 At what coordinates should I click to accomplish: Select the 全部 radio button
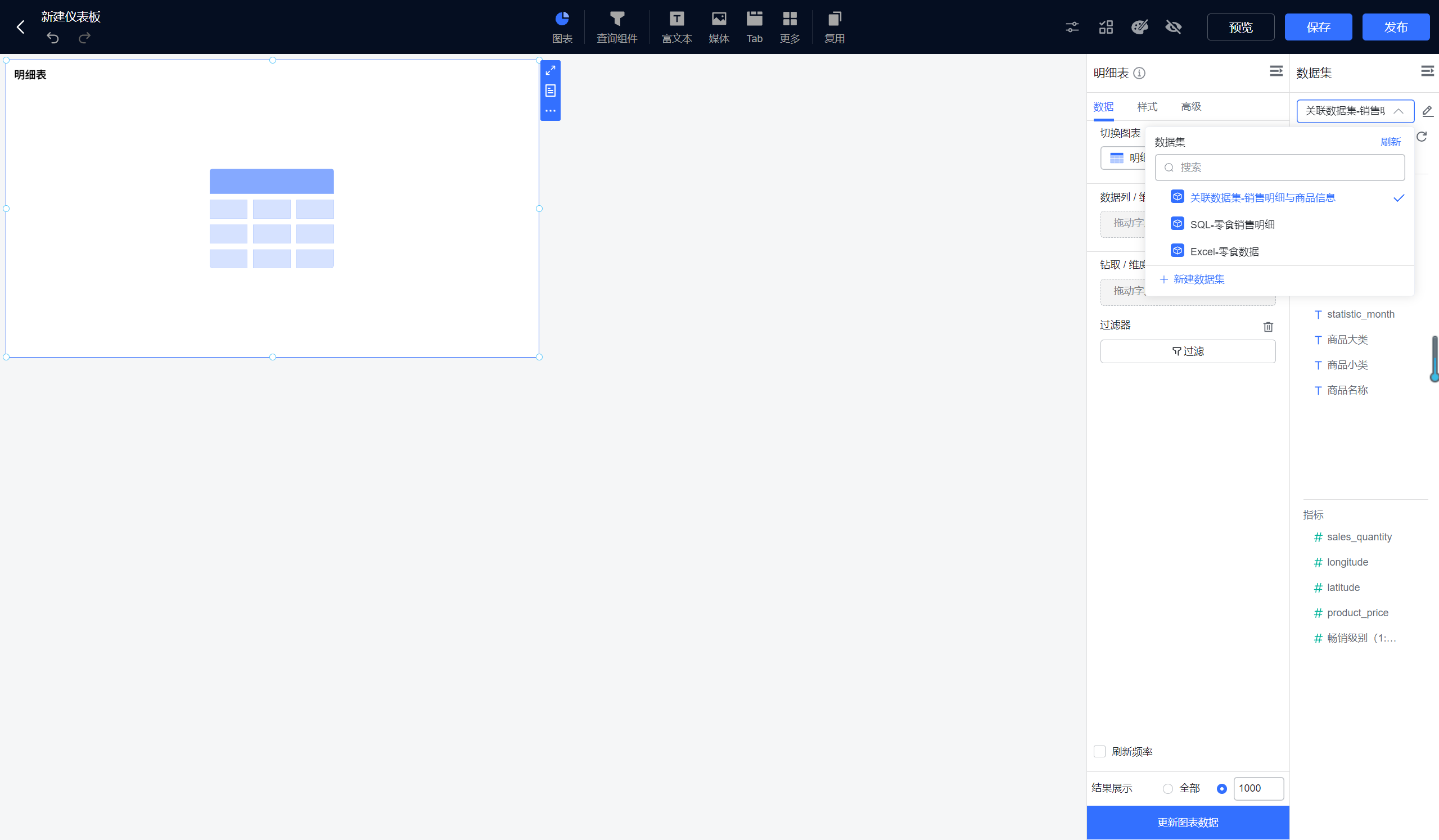click(1167, 789)
